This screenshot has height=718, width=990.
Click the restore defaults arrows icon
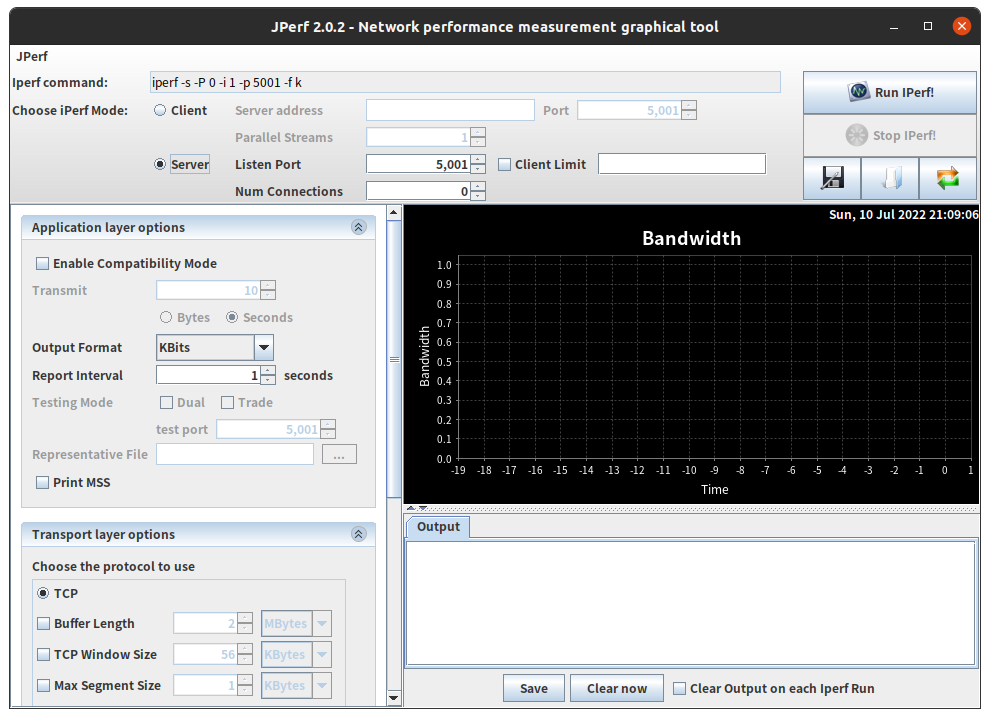948,178
